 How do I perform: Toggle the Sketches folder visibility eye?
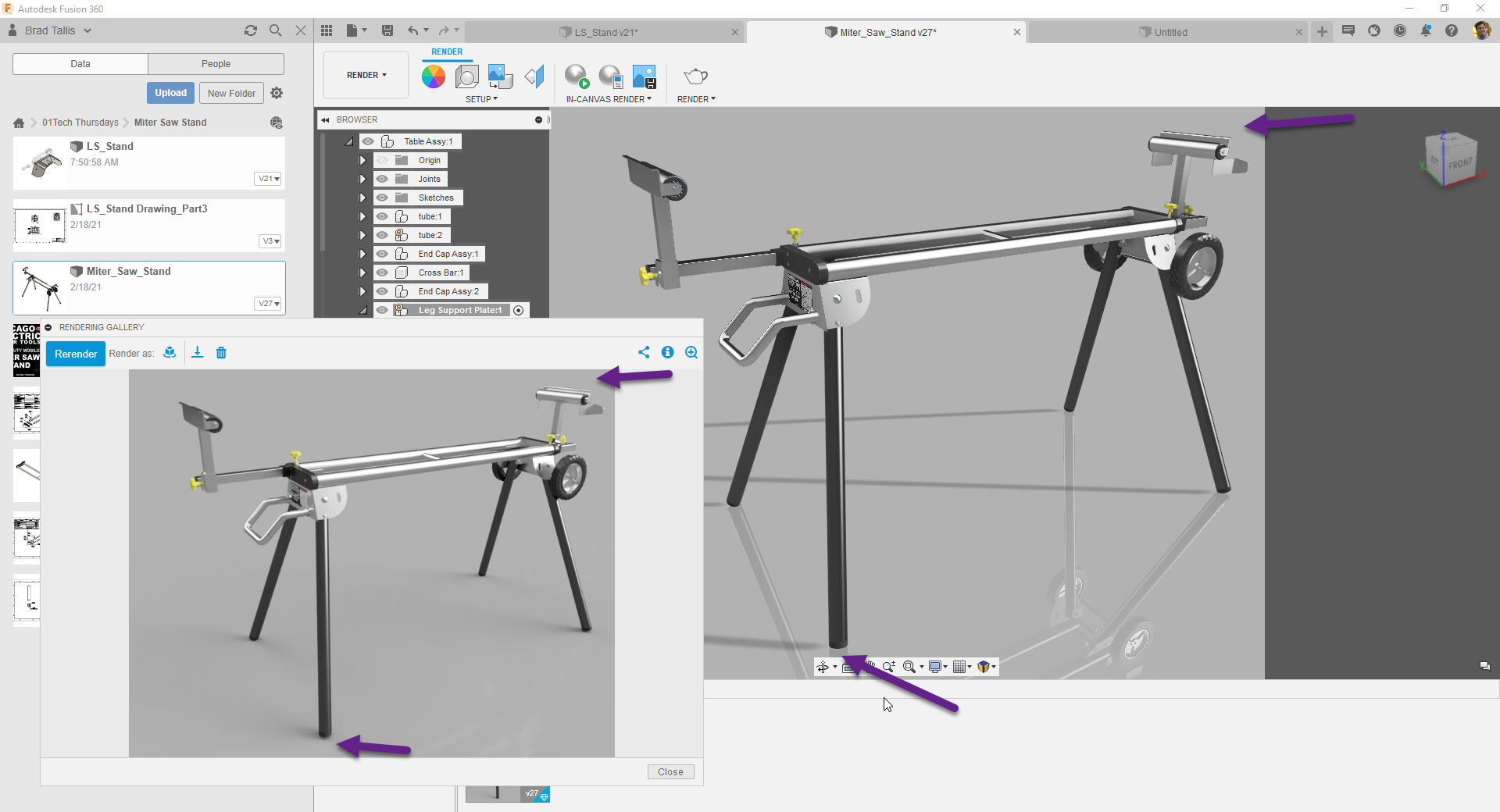coord(383,198)
